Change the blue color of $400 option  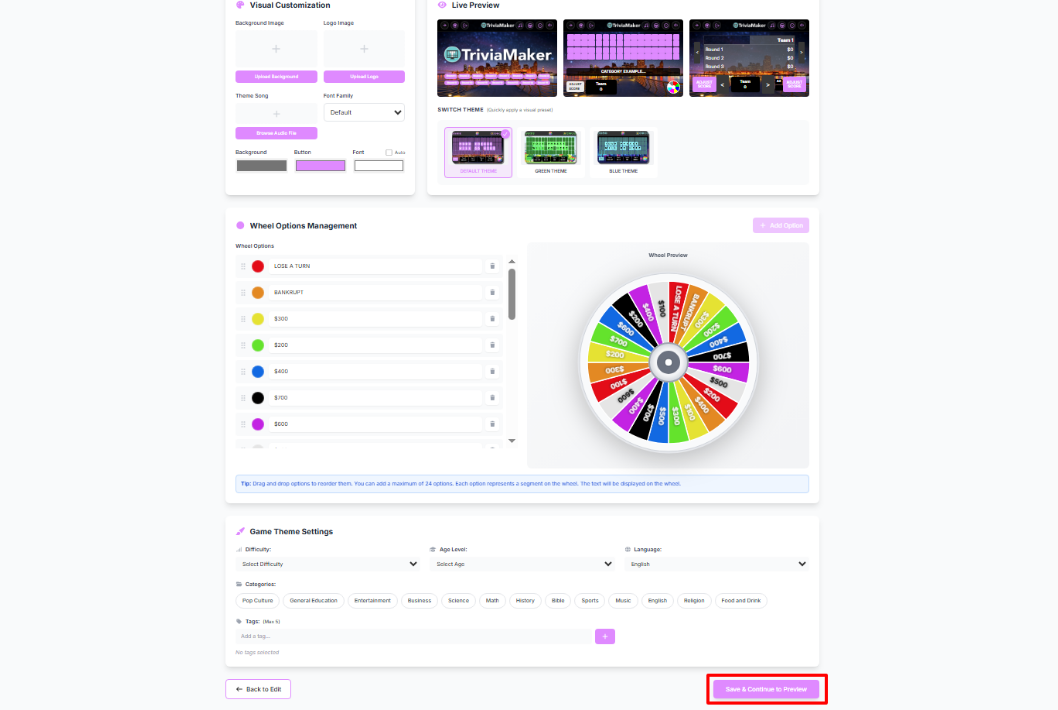(x=258, y=371)
